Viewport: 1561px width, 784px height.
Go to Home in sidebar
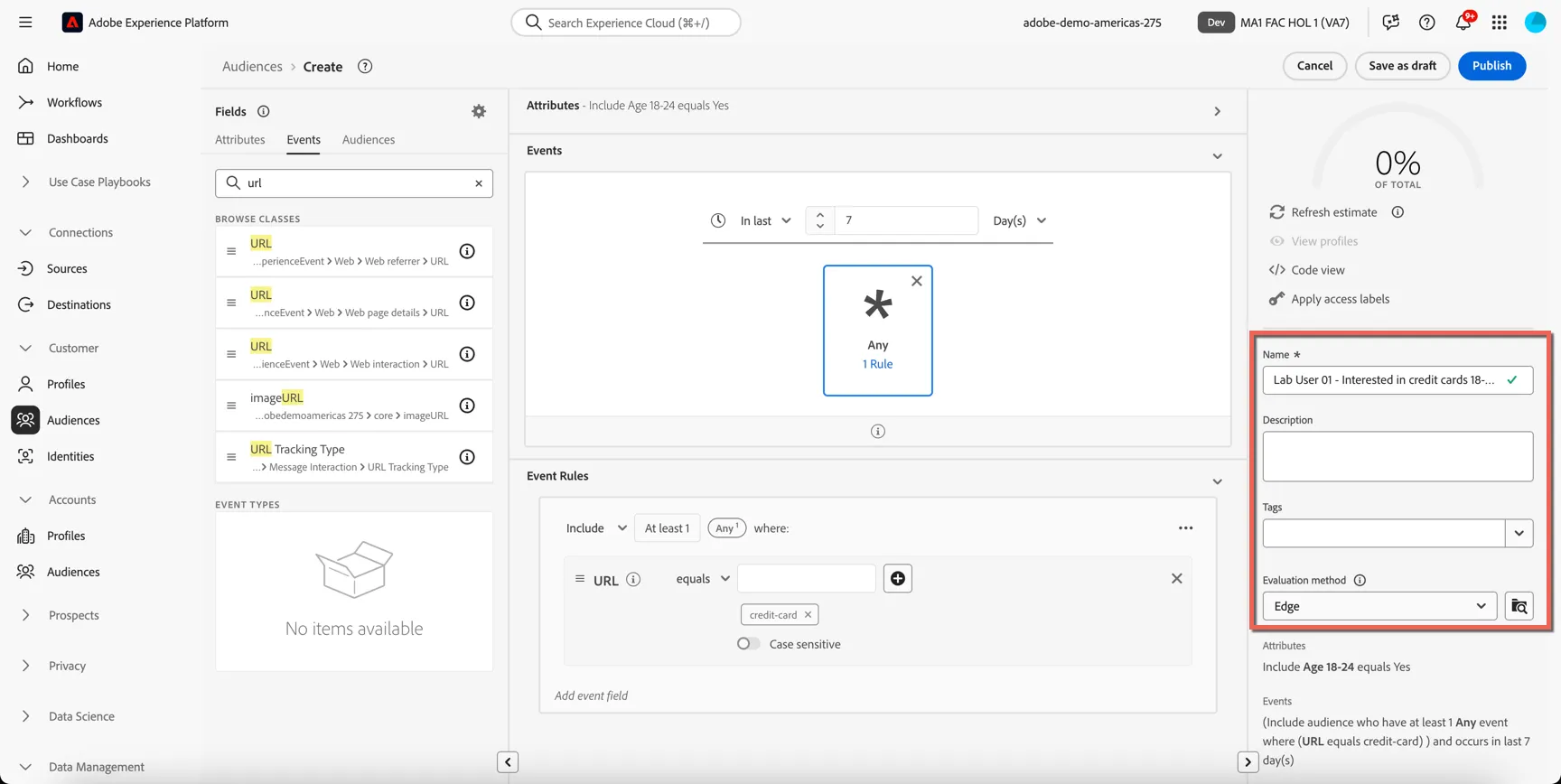62,67
